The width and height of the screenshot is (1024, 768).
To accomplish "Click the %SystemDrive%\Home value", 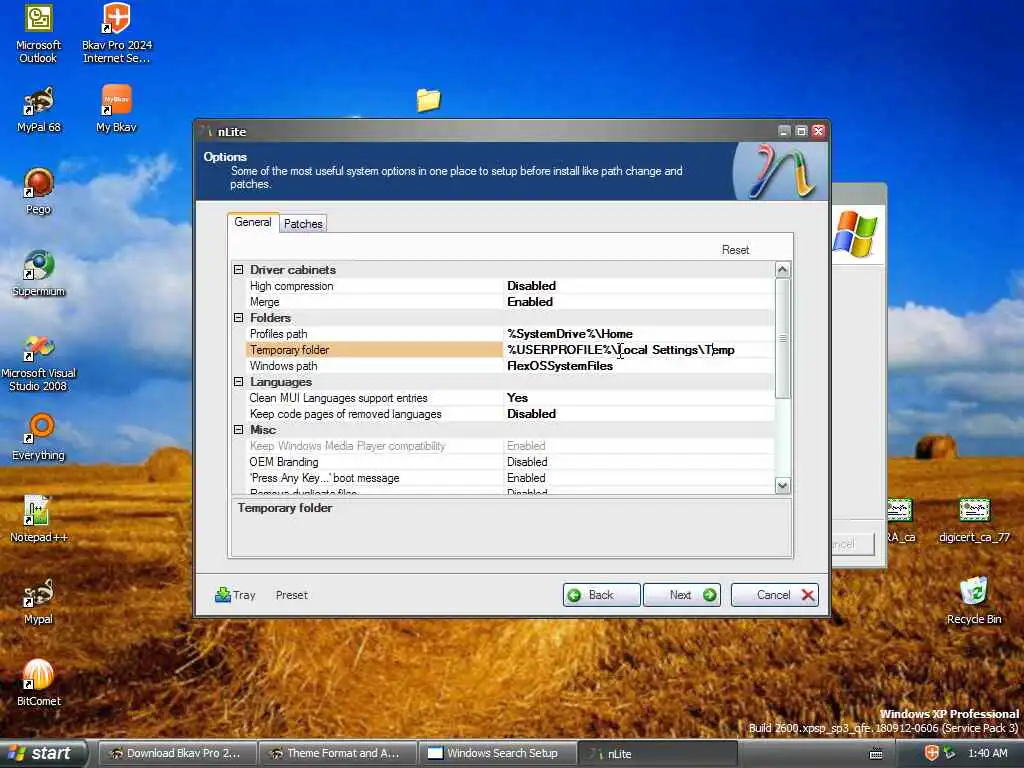I will click(x=569, y=334).
